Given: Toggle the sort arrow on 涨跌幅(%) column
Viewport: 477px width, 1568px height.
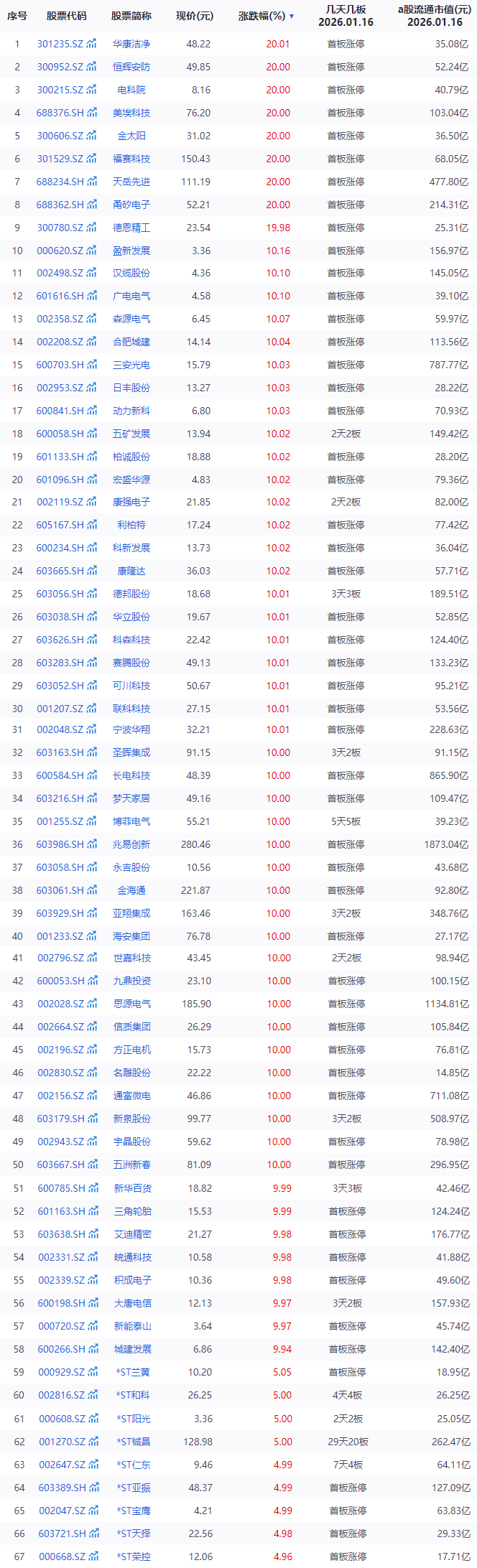Looking at the screenshot, I should (x=292, y=16).
